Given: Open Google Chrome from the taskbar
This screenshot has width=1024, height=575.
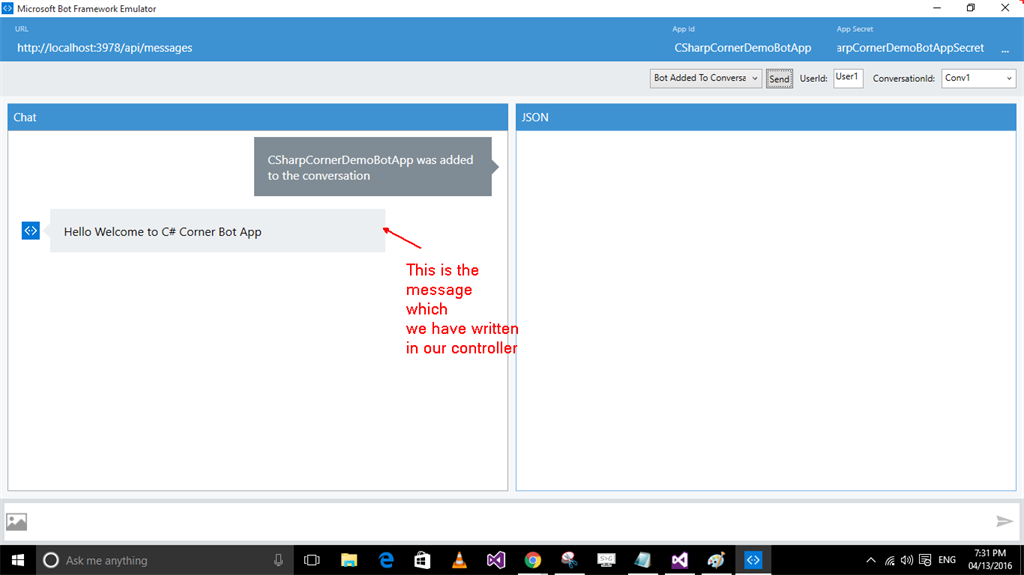Looking at the screenshot, I should click(533, 560).
